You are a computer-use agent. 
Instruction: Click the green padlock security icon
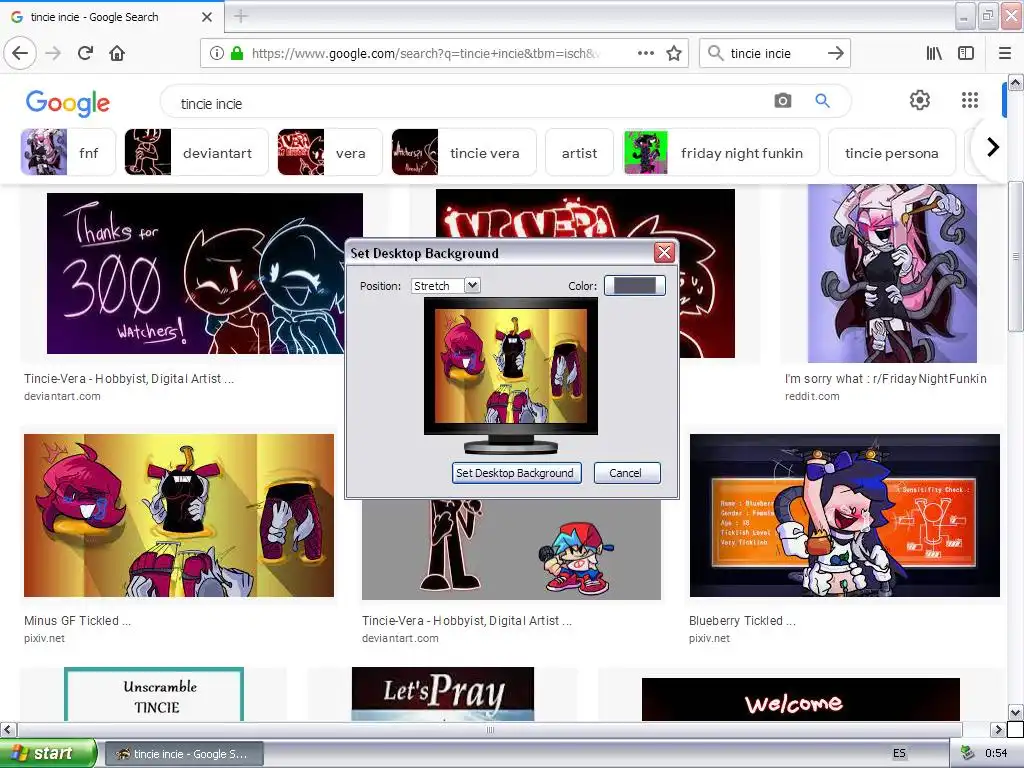click(x=237, y=53)
